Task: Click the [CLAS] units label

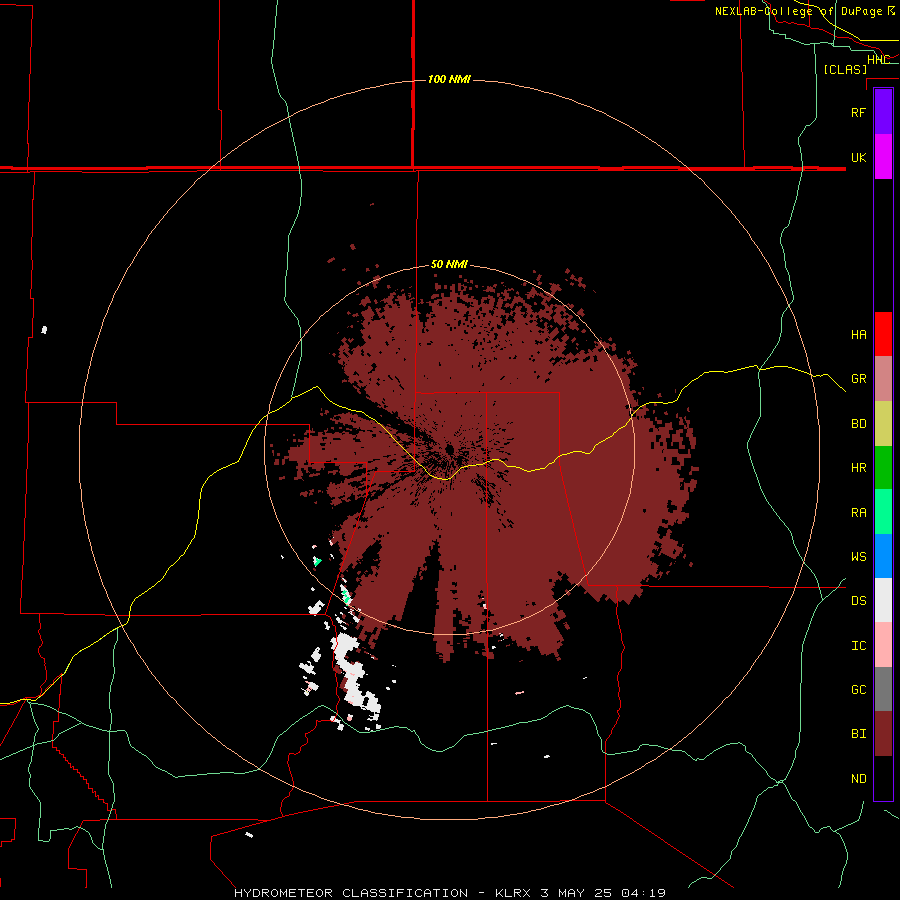Action: pos(845,69)
